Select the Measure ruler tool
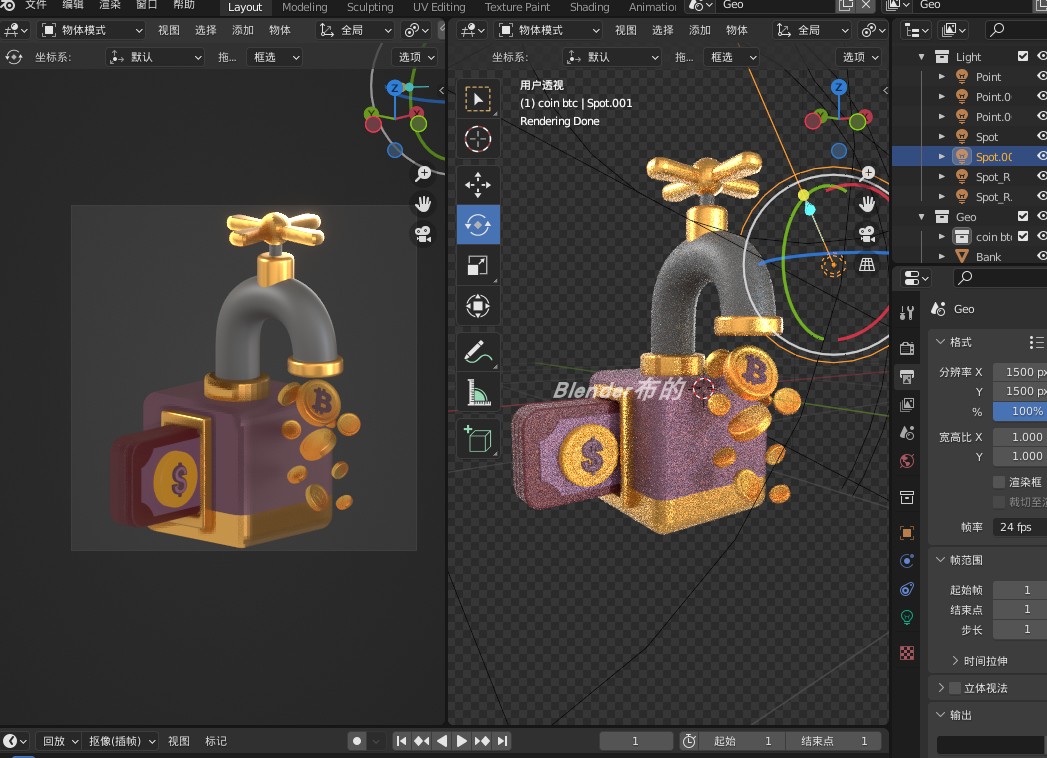The width and height of the screenshot is (1047, 758). pyautogui.click(x=477, y=392)
